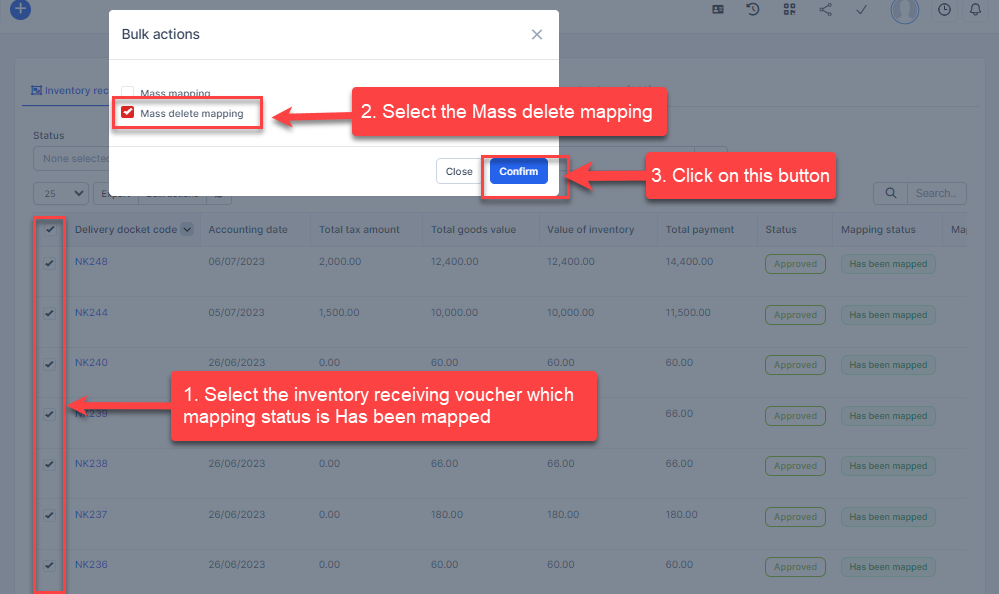Click the timesheet clock icon
This screenshot has width=999, height=594.
pyautogui.click(x=945, y=10)
